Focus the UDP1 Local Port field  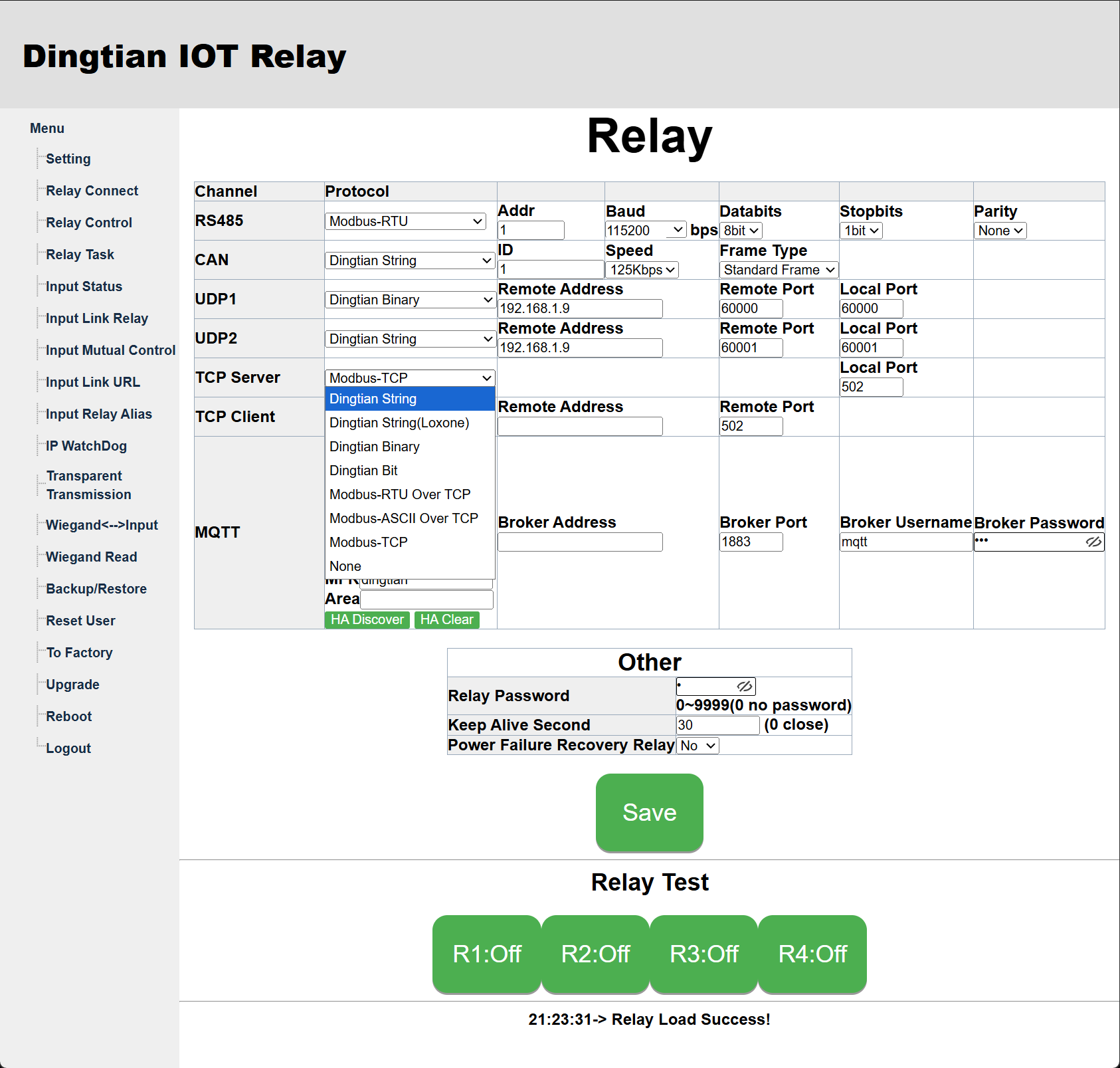[872, 308]
